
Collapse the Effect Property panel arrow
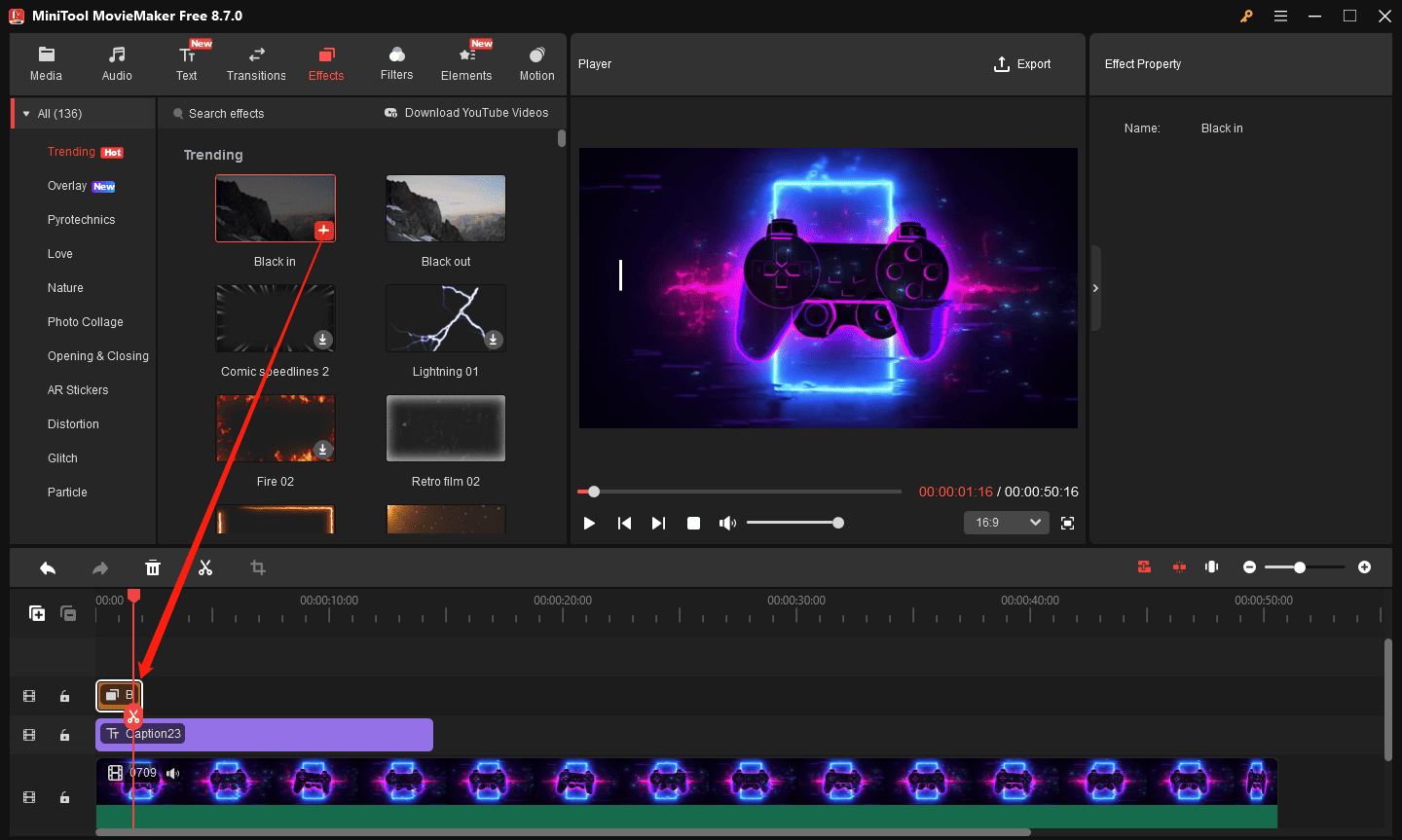1095,288
